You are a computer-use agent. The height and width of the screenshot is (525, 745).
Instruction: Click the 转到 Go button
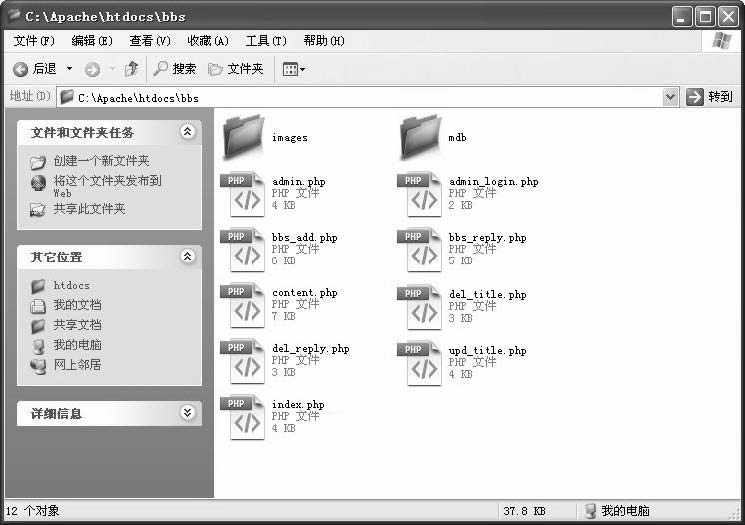[x=710, y=97]
